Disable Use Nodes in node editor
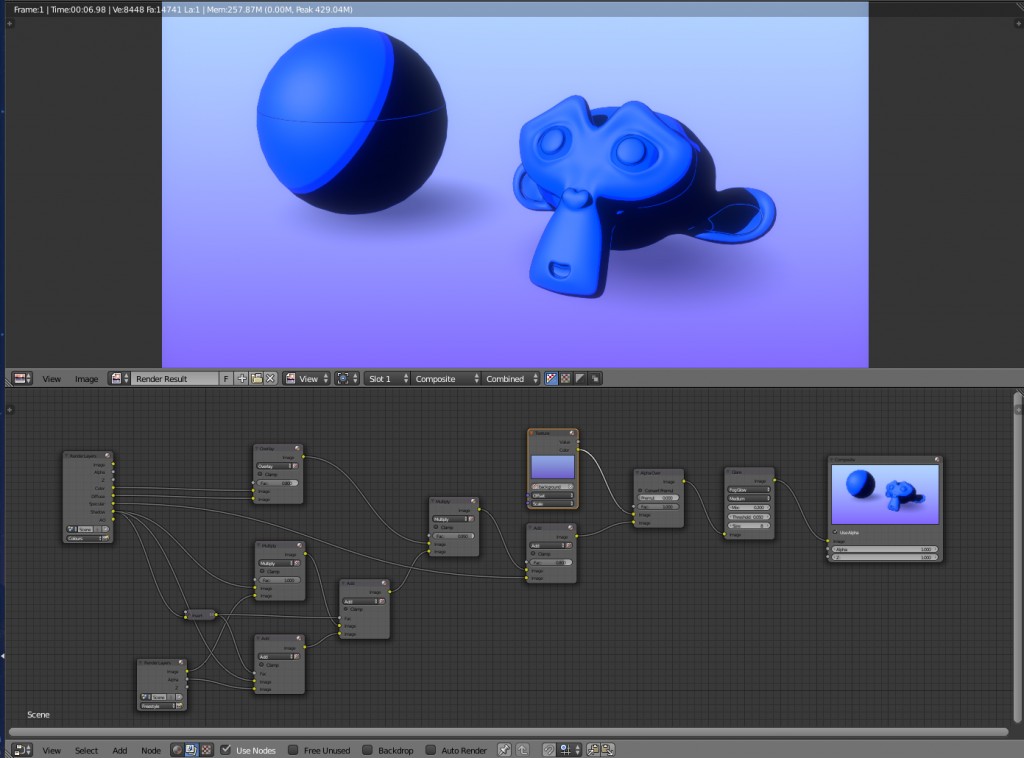The image size is (1024, 758). pyautogui.click(x=226, y=749)
